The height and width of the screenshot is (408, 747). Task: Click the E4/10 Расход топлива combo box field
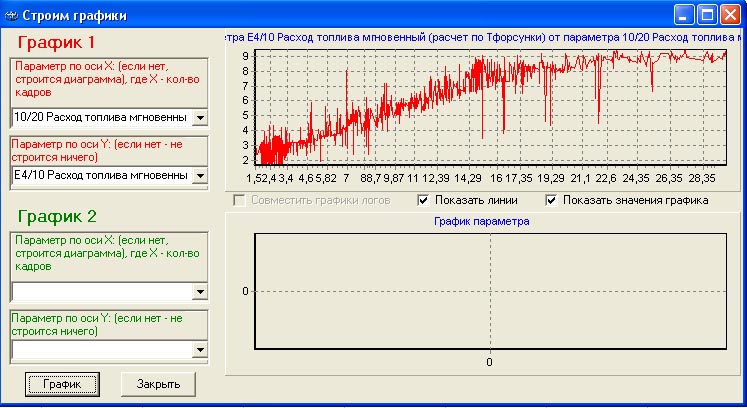(x=100, y=177)
